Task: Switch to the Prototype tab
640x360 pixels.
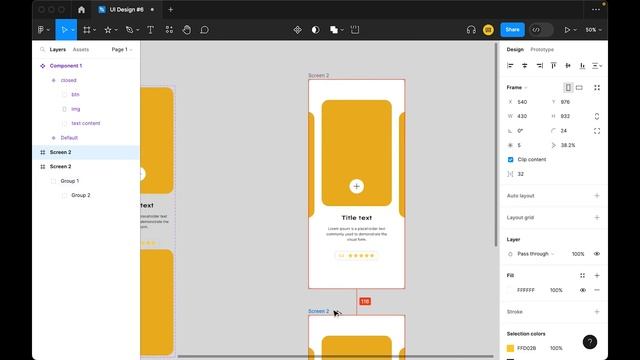Action: 542,49
